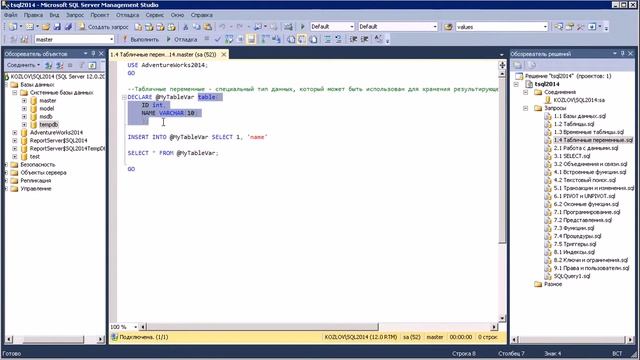Click the Создать запрос button
This screenshot has height=360, width=640.
point(104,27)
